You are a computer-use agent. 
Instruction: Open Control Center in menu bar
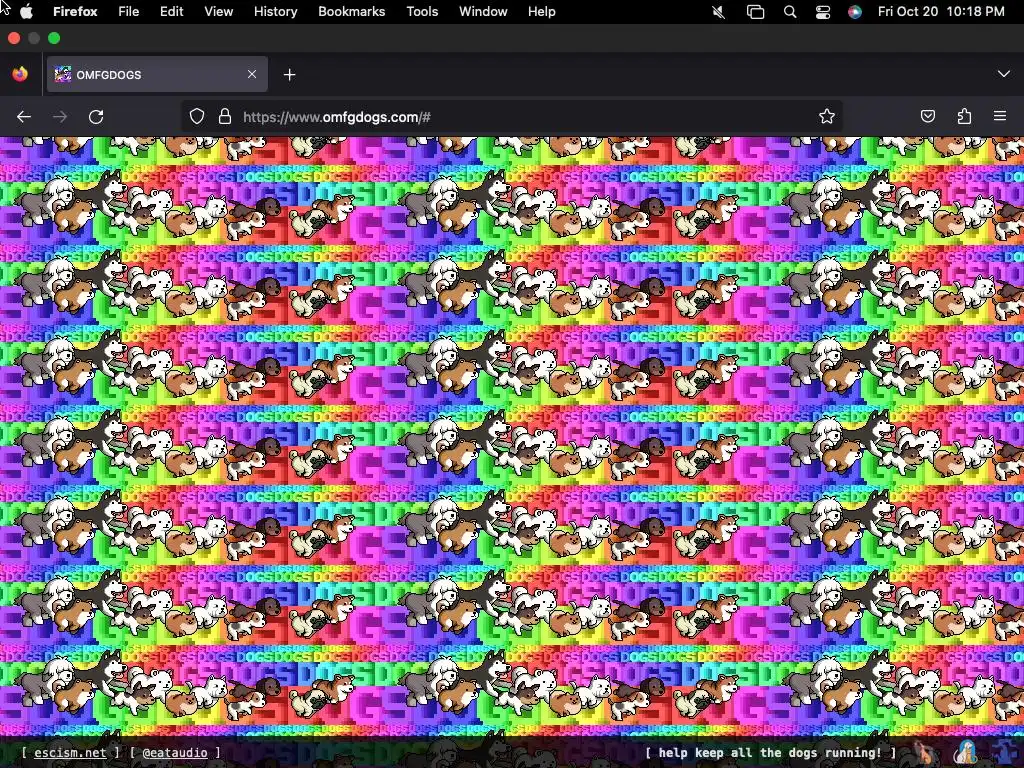point(823,12)
